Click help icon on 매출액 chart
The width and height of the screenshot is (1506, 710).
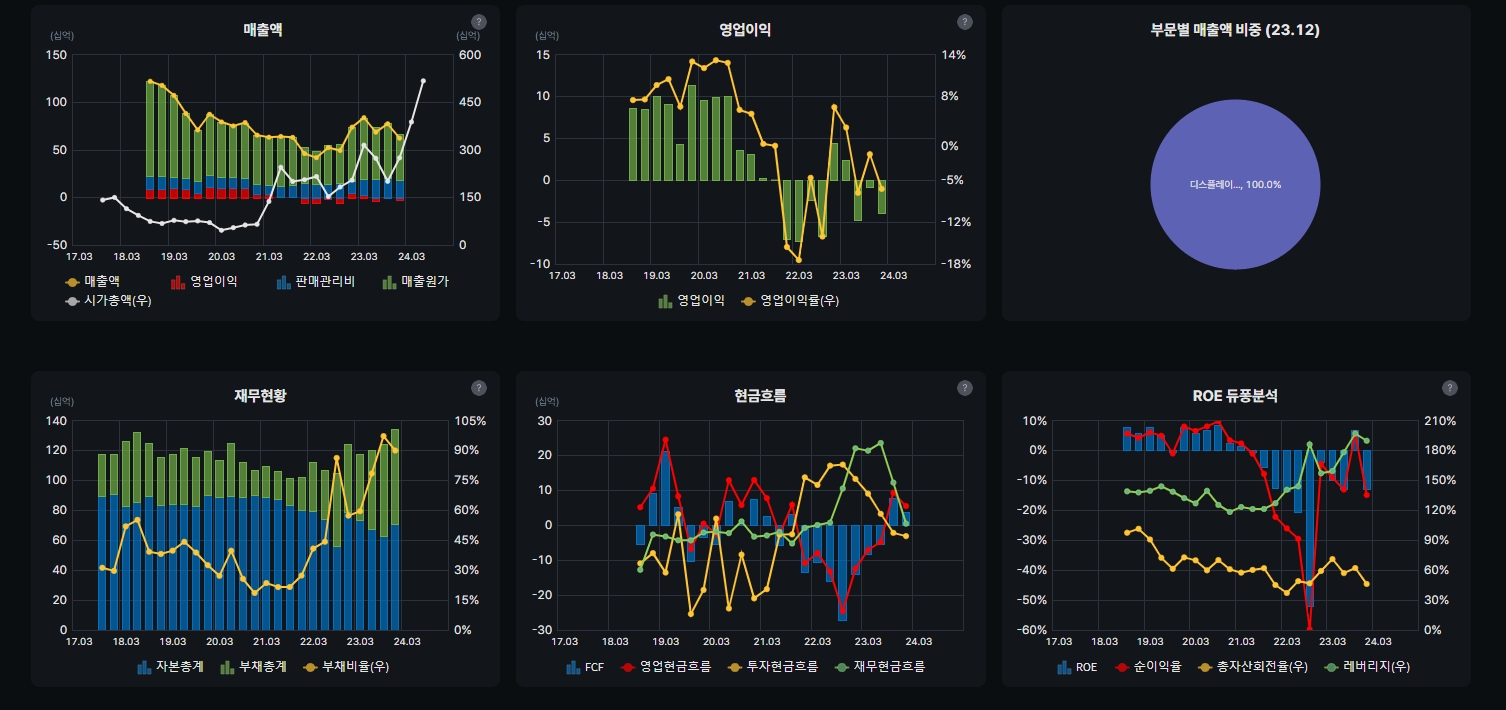479,22
